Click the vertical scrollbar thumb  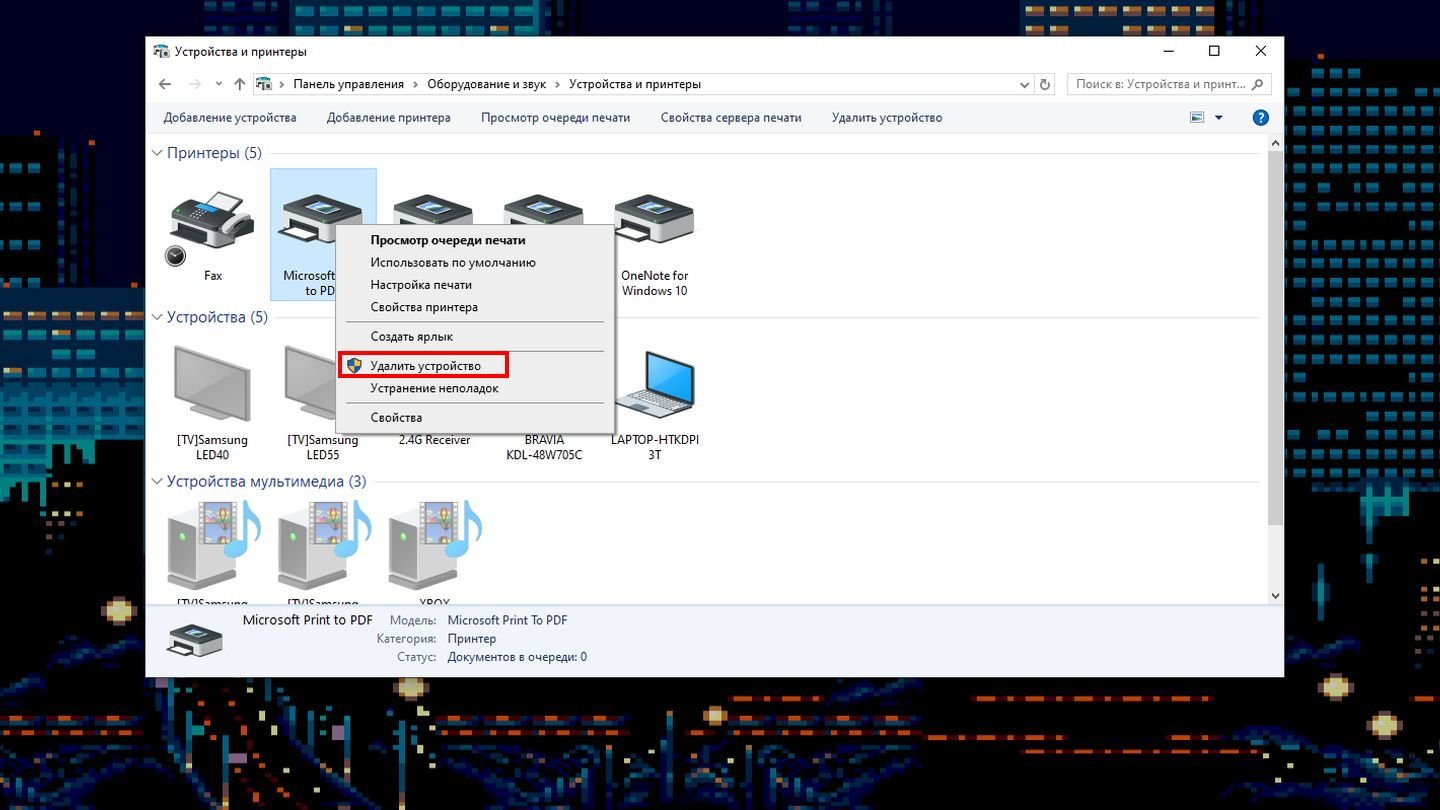click(1275, 338)
